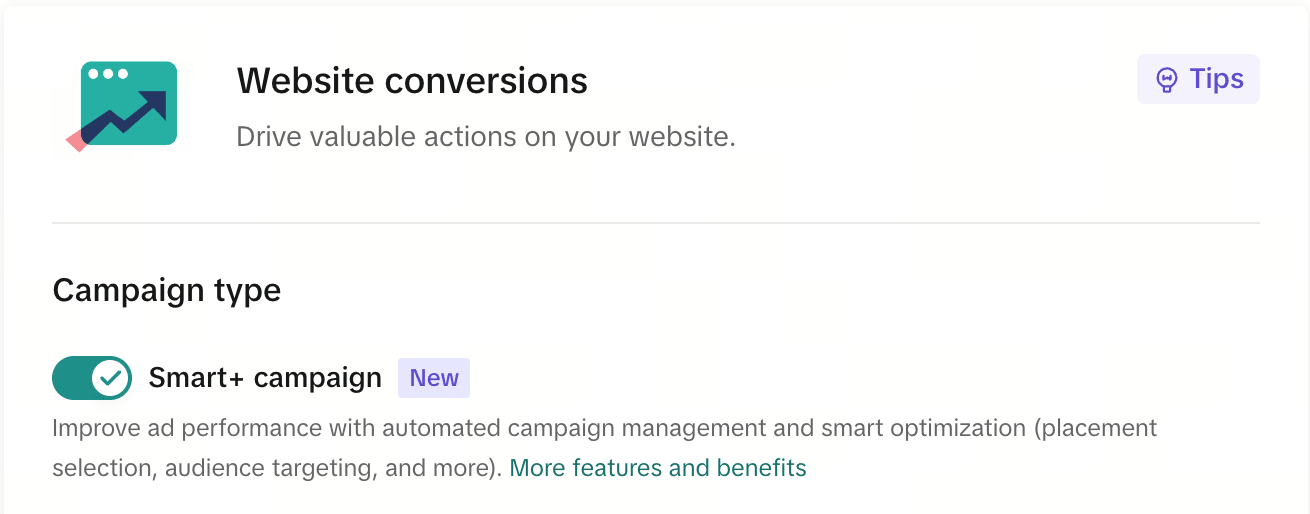The height and width of the screenshot is (514, 1310).
Task: Click the Smart+ campaign label text
Action: coord(265,378)
